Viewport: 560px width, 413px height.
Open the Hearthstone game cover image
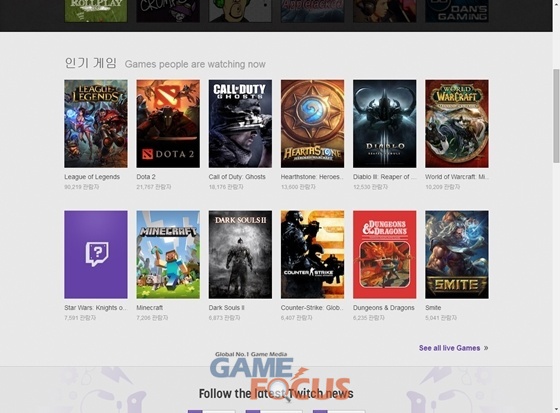tap(312, 124)
